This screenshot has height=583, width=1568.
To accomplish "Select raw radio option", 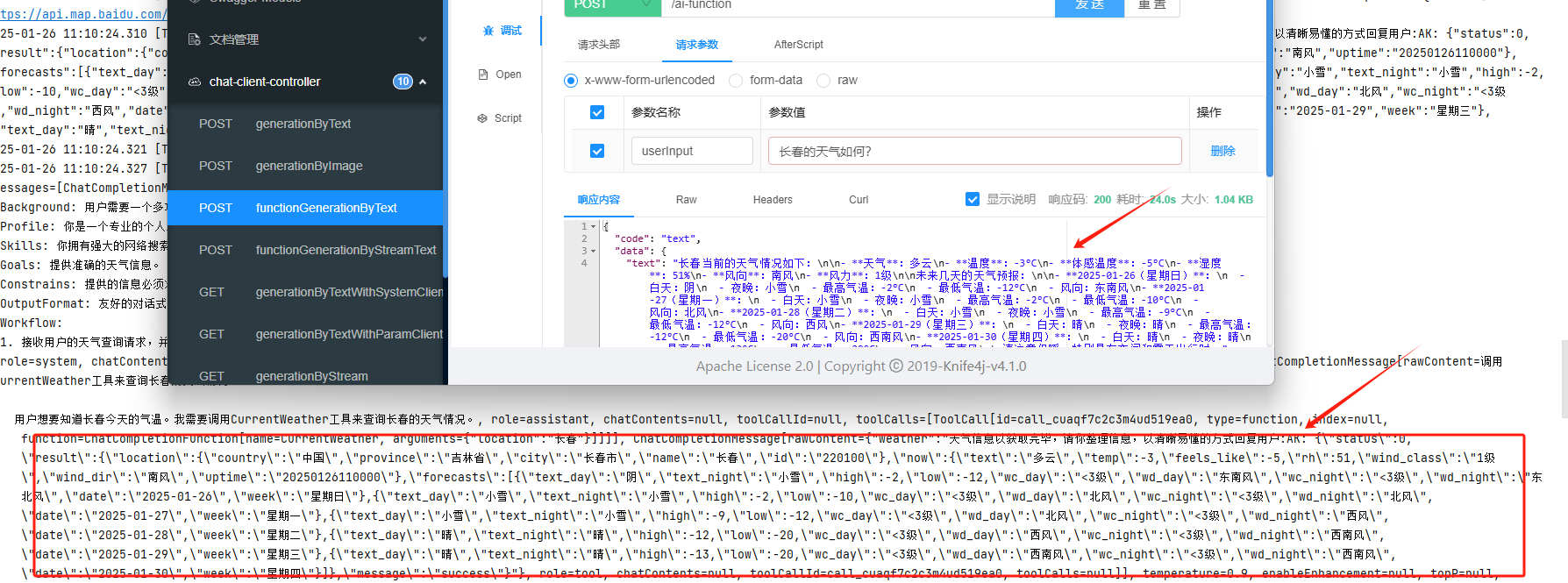I will pyautogui.click(x=823, y=81).
